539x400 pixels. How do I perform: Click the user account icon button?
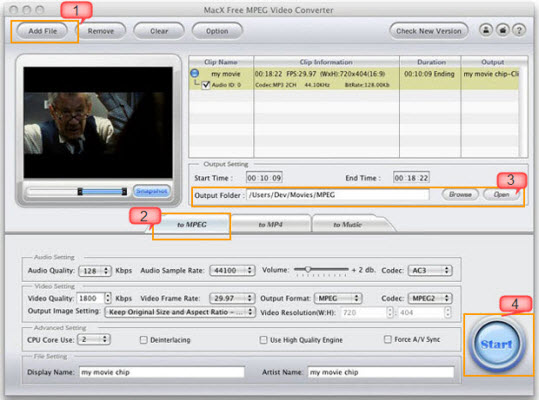(486, 30)
